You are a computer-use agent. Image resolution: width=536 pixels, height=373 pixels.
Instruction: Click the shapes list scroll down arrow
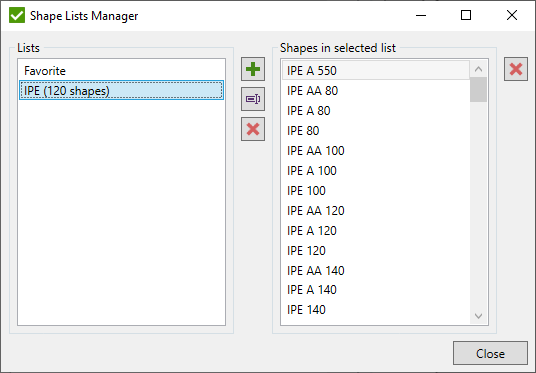point(478,316)
